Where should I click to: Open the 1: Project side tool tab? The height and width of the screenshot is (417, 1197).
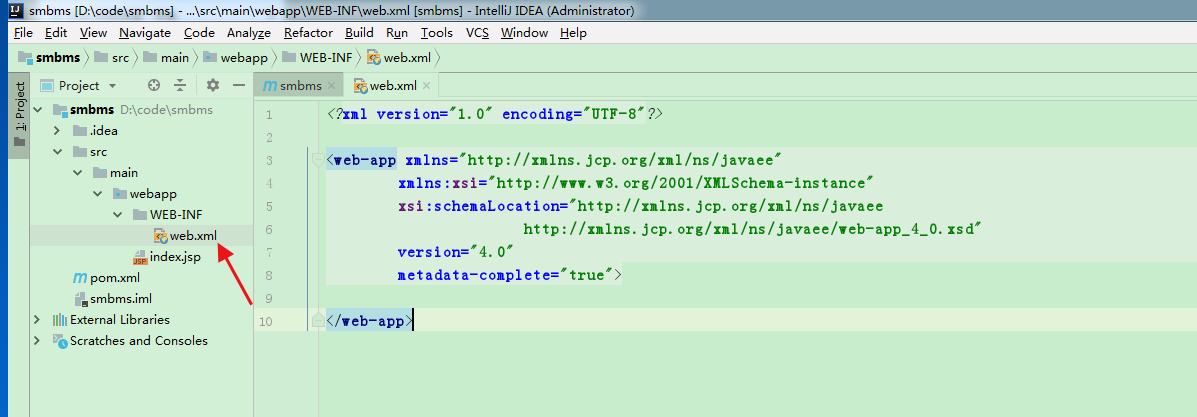20,116
